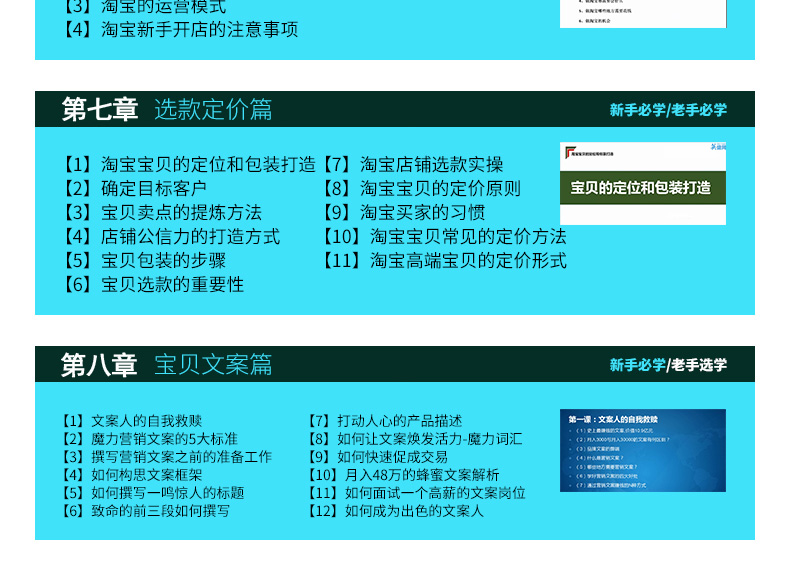The width and height of the screenshot is (790, 567).
Task: Select item 【6】宝贝选款的重要性
Action: click(152, 285)
